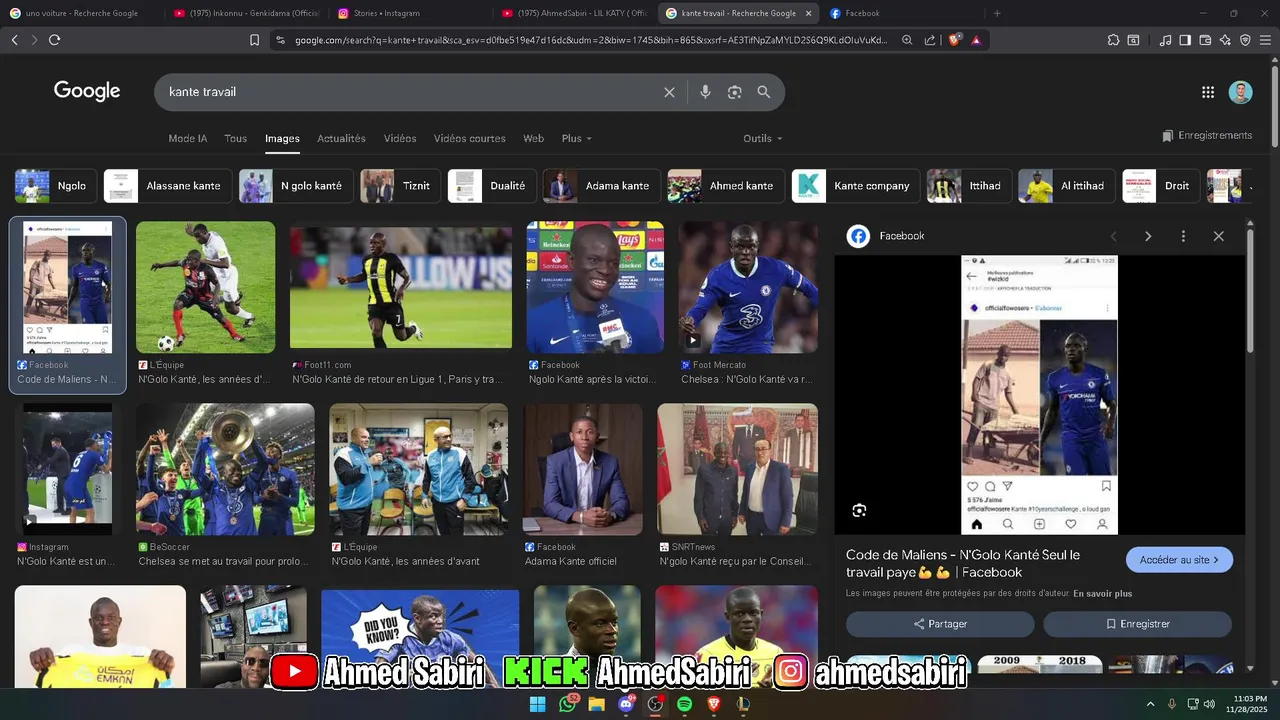Open File Explorer from the taskbar

click(597, 704)
